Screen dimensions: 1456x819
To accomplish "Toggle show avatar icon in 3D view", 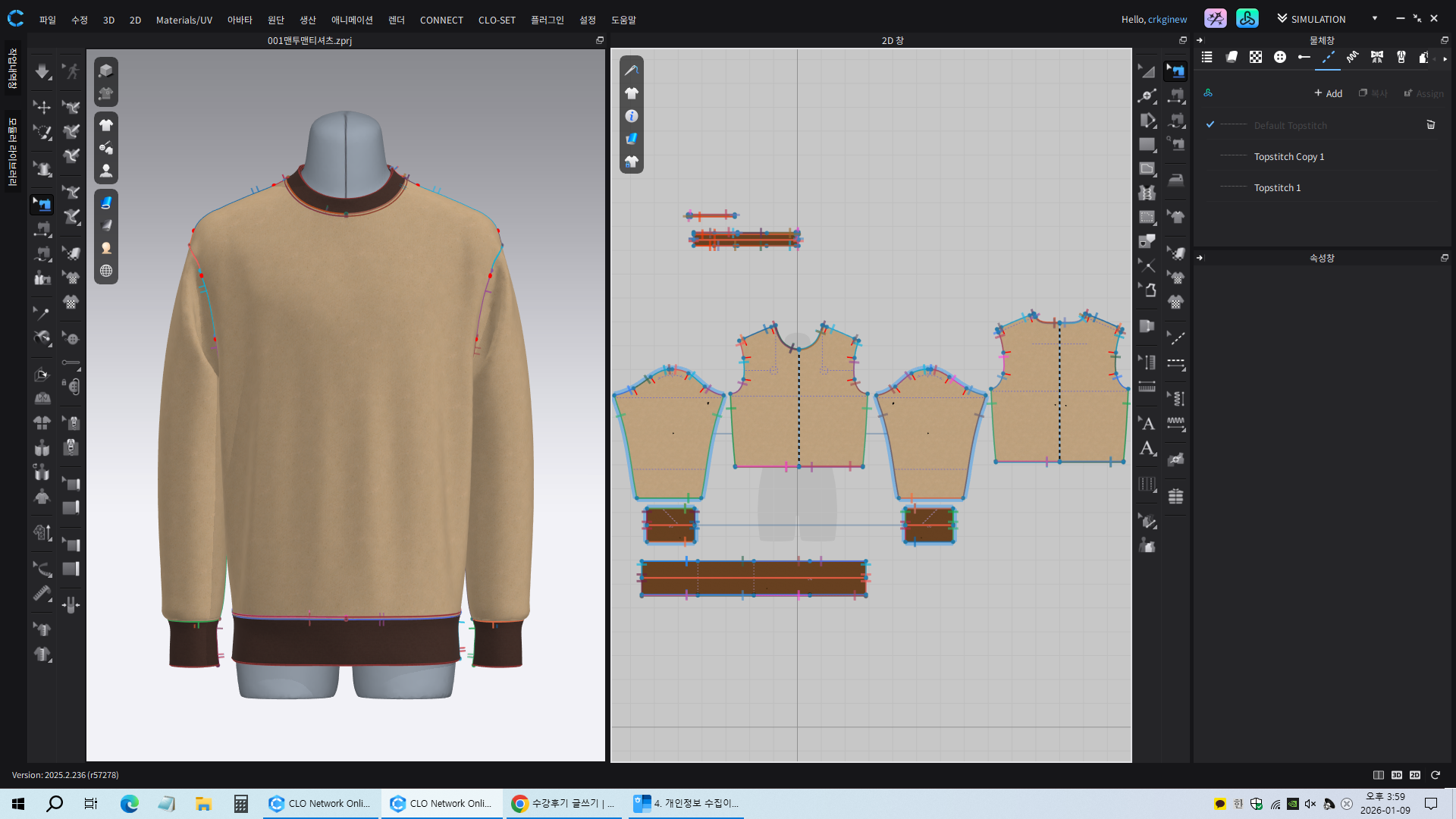I will pyautogui.click(x=106, y=171).
